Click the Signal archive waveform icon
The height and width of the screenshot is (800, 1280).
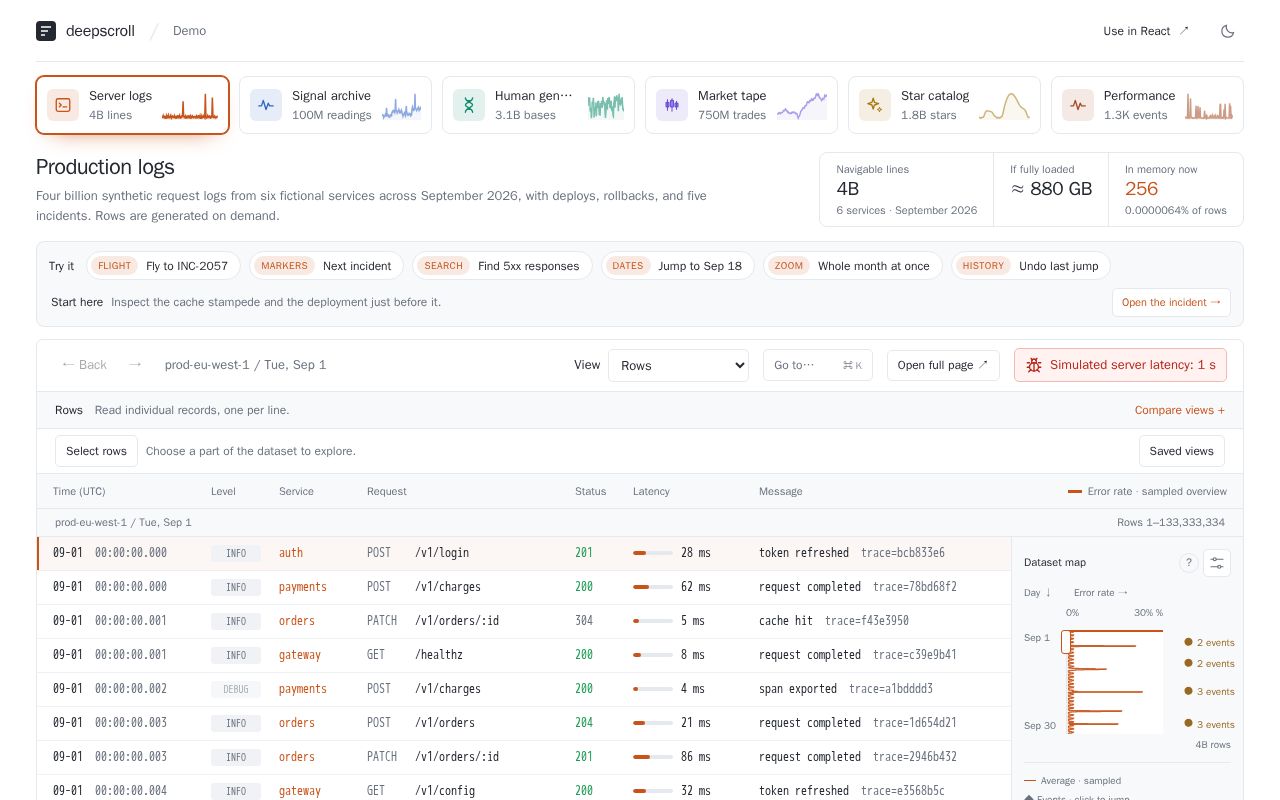(x=266, y=105)
